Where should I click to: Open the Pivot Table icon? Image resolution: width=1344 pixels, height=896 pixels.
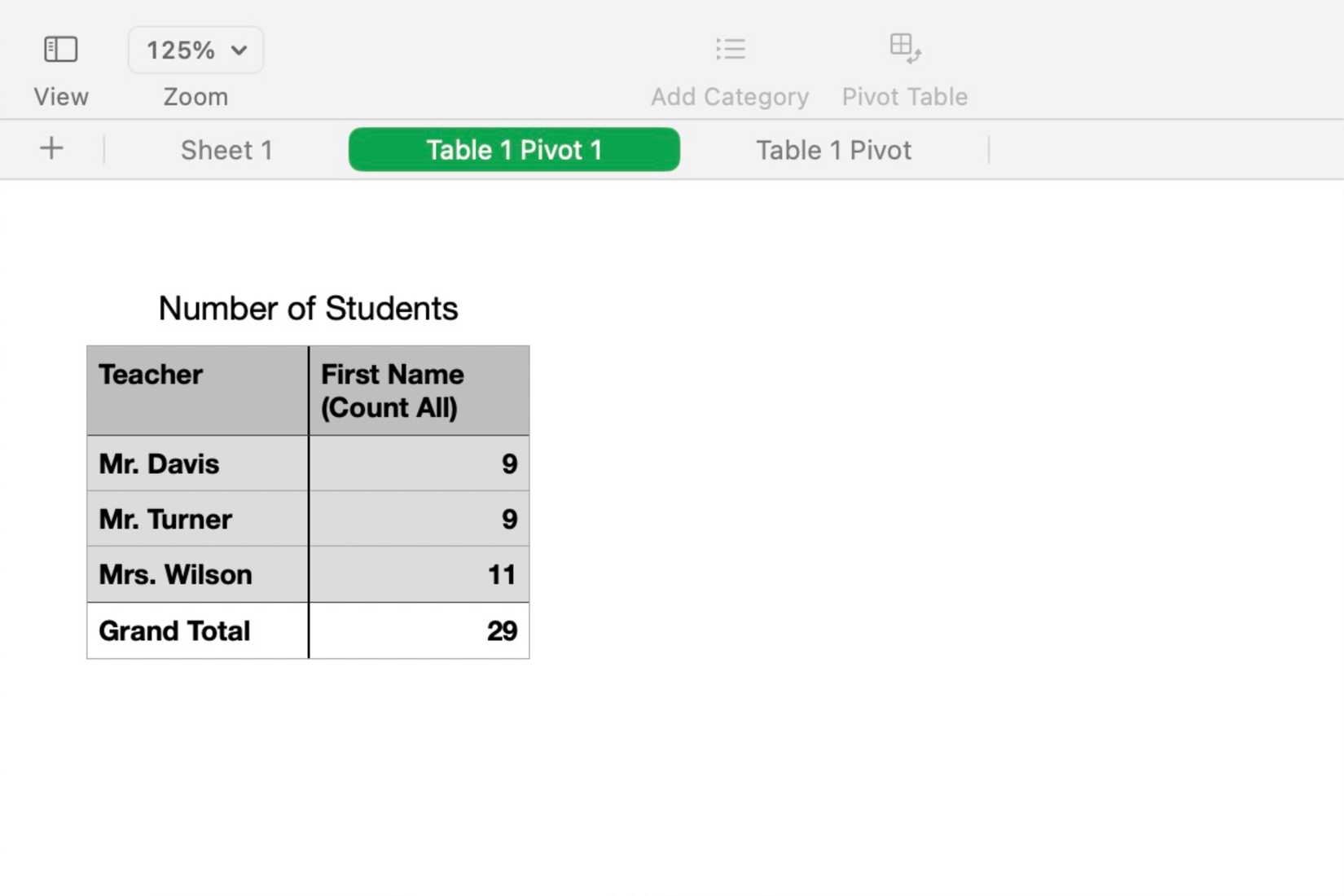[904, 49]
